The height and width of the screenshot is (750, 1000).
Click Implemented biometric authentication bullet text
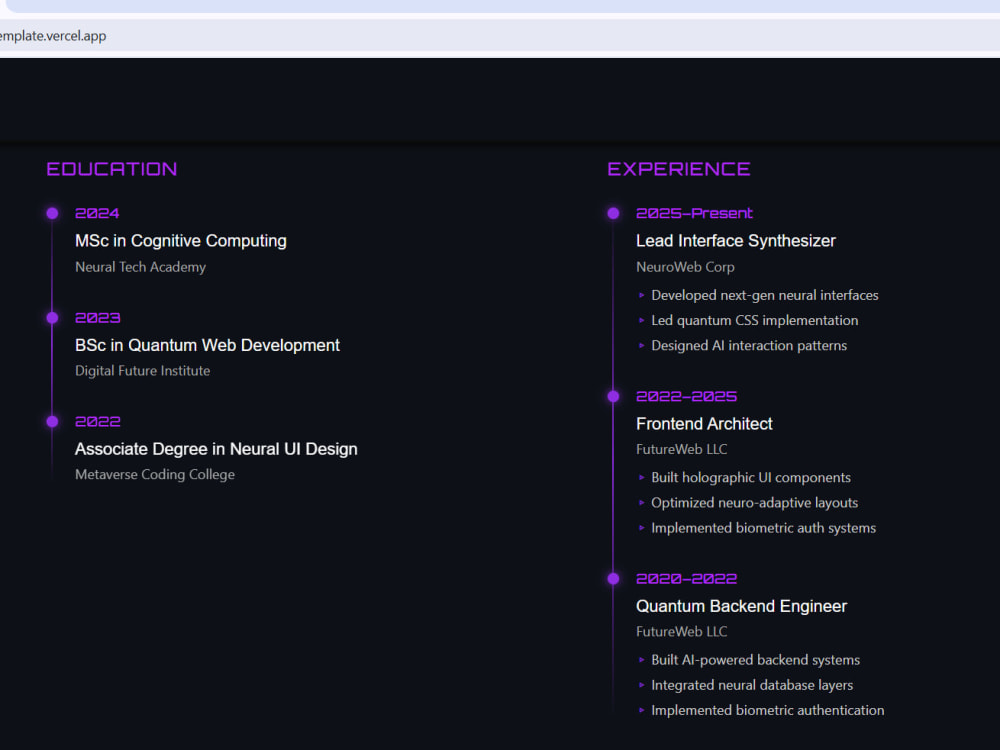(767, 710)
